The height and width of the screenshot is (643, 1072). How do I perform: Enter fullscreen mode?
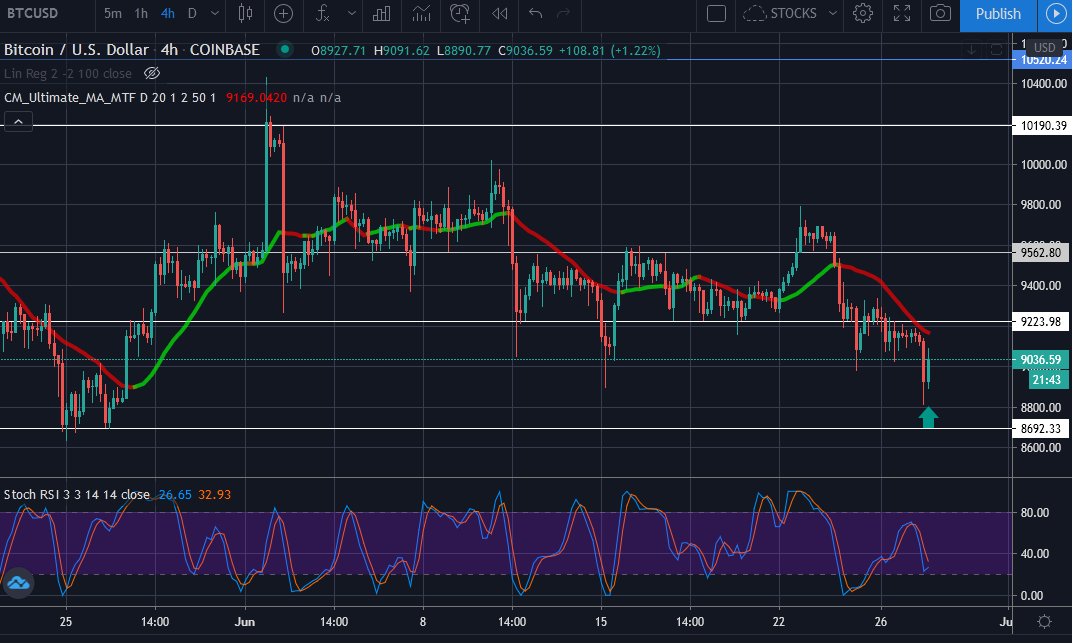tap(901, 14)
